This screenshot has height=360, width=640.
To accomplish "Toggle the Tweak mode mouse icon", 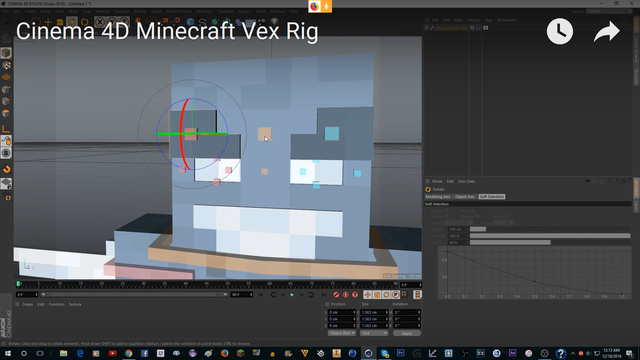I will [x=6, y=141].
